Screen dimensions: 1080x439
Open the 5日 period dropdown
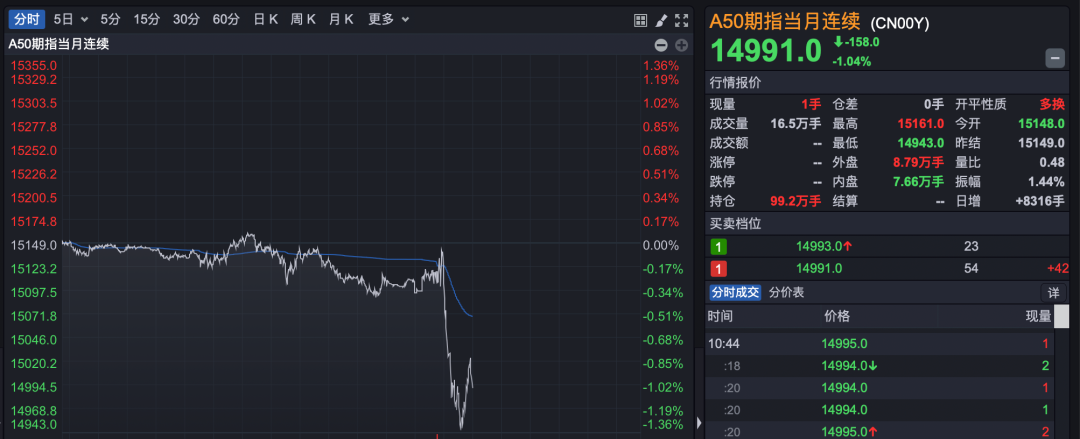pos(70,19)
